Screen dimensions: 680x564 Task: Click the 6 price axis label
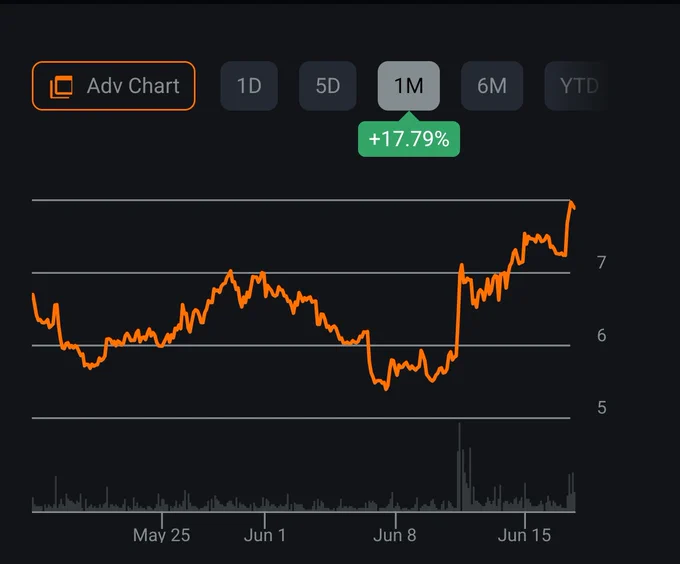601,335
